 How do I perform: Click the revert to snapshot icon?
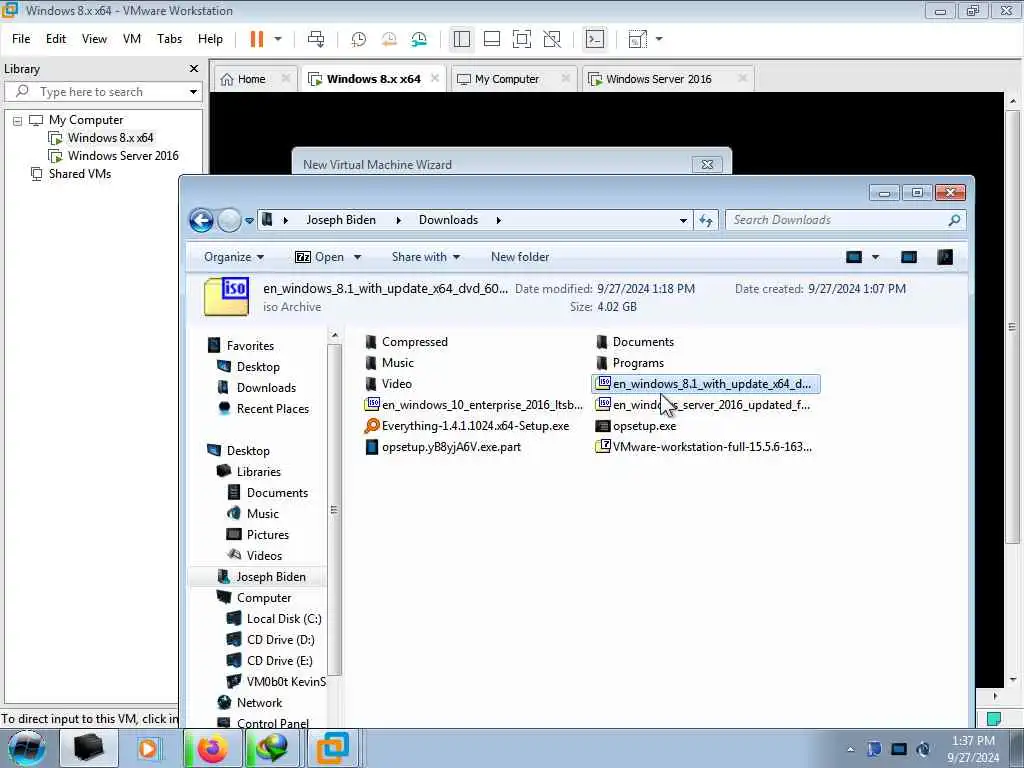coord(389,39)
